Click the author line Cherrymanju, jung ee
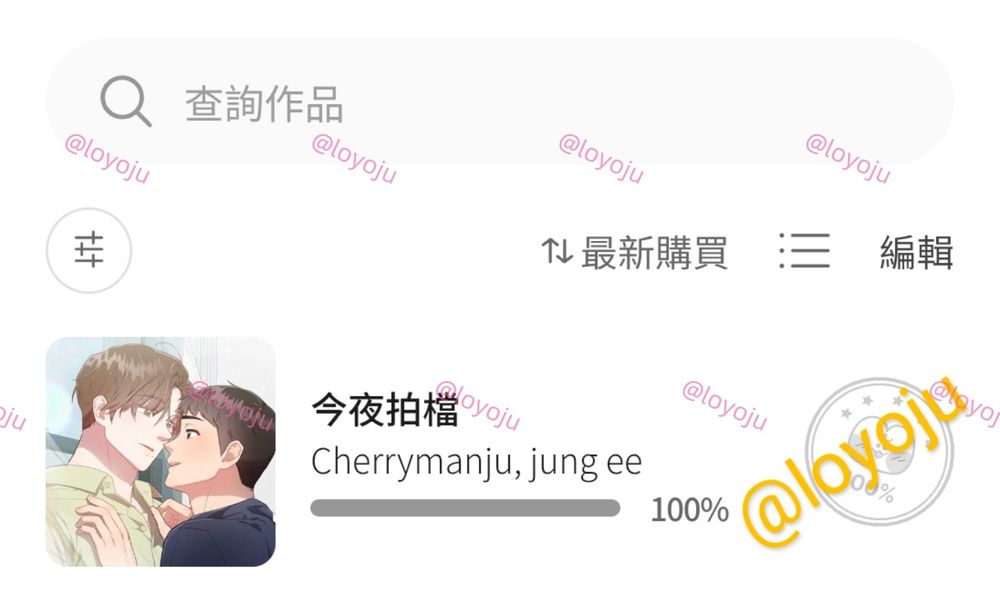The width and height of the screenshot is (1000, 594). 476,462
